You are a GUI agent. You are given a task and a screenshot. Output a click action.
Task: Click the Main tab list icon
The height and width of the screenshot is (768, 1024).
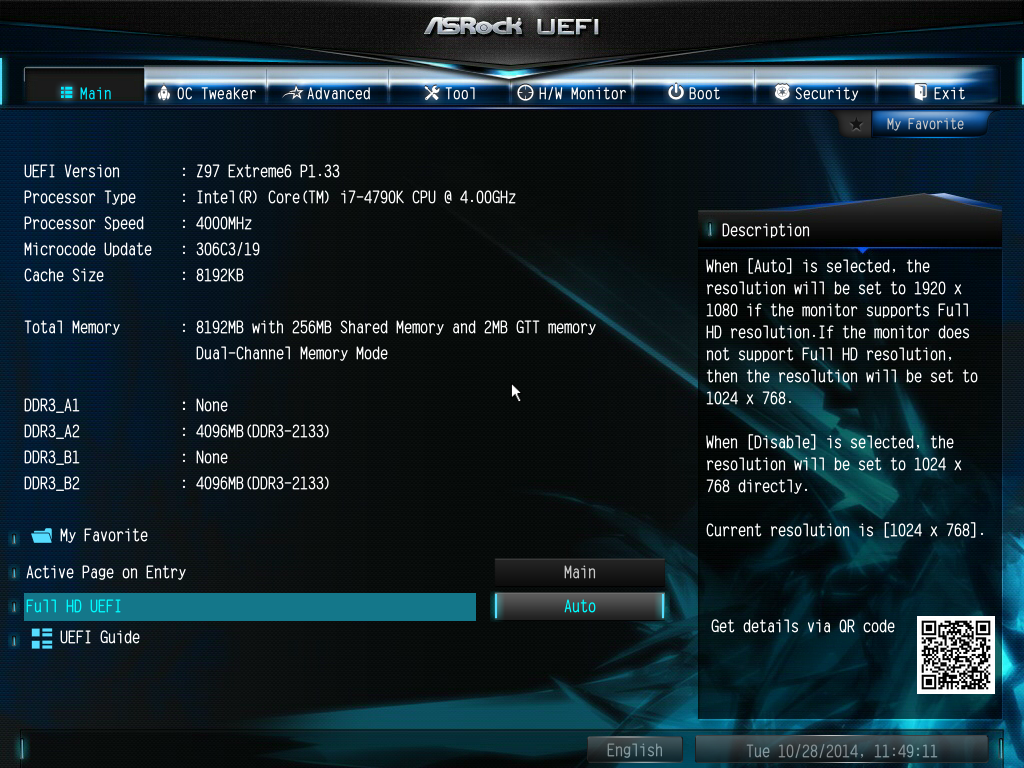click(x=67, y=93)
